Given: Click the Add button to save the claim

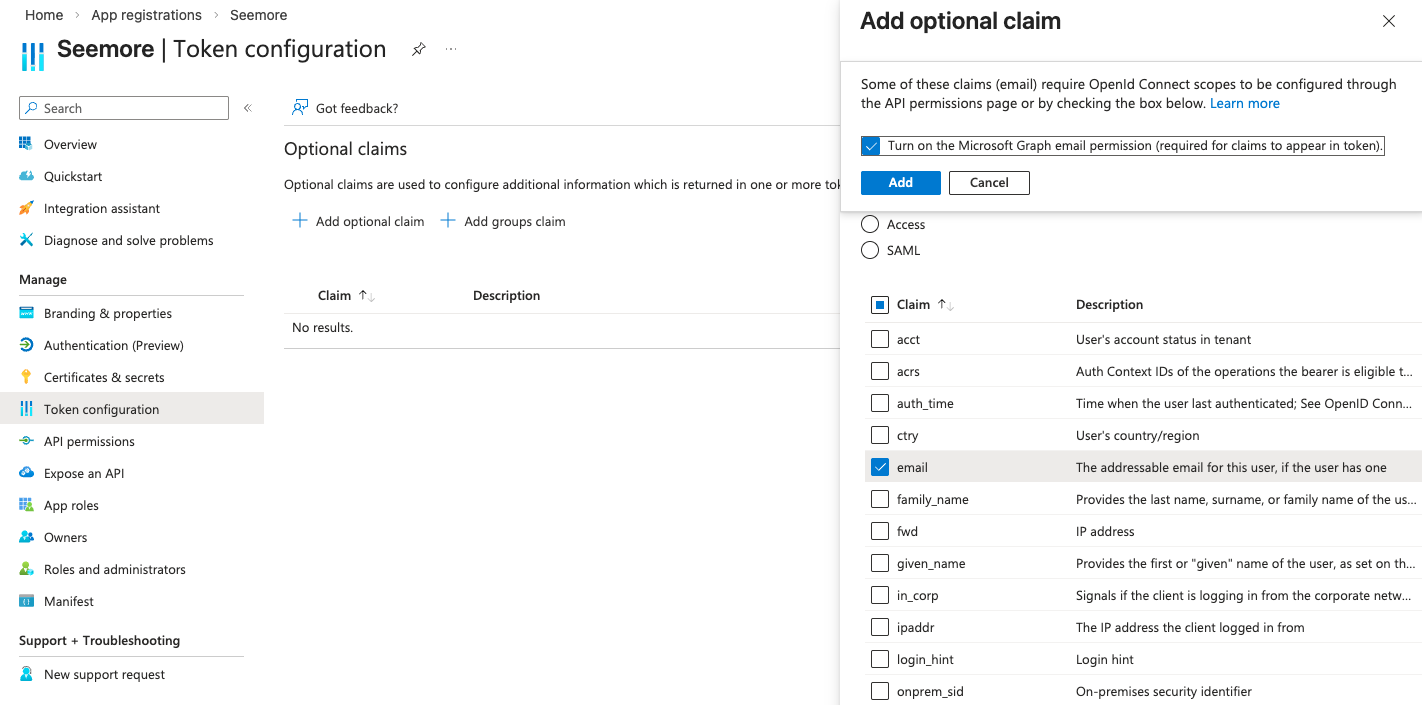Looking at the screenshot, I should tap(899, 182).
